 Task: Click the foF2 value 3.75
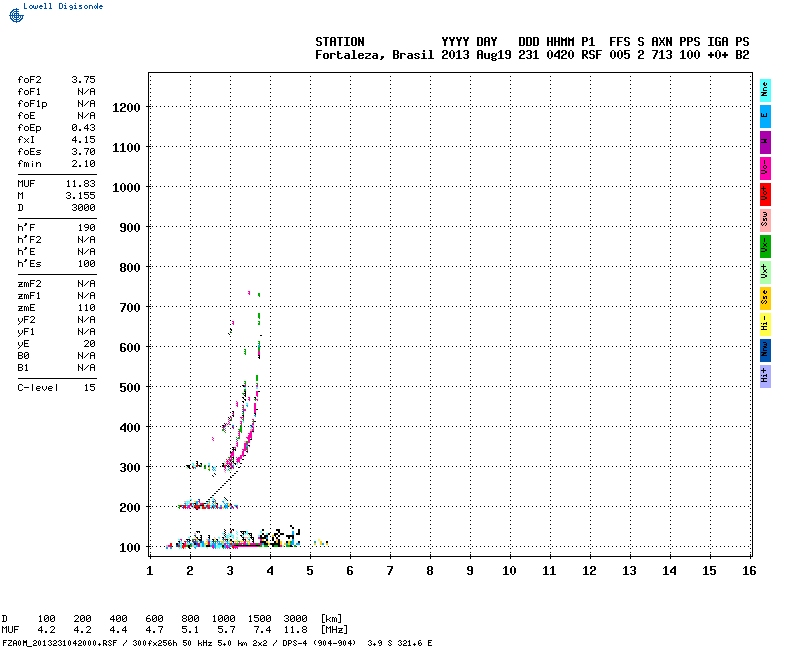pyautogui.click(x=83, y=80)
